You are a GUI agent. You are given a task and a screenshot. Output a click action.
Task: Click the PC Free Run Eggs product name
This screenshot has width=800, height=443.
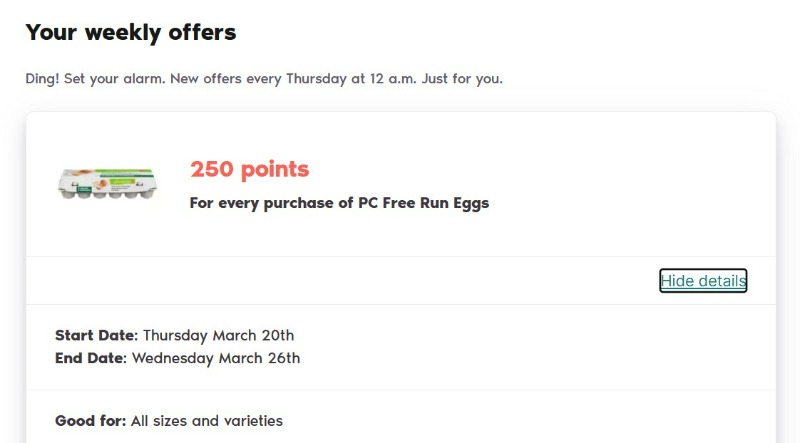(x=423, y=203)
